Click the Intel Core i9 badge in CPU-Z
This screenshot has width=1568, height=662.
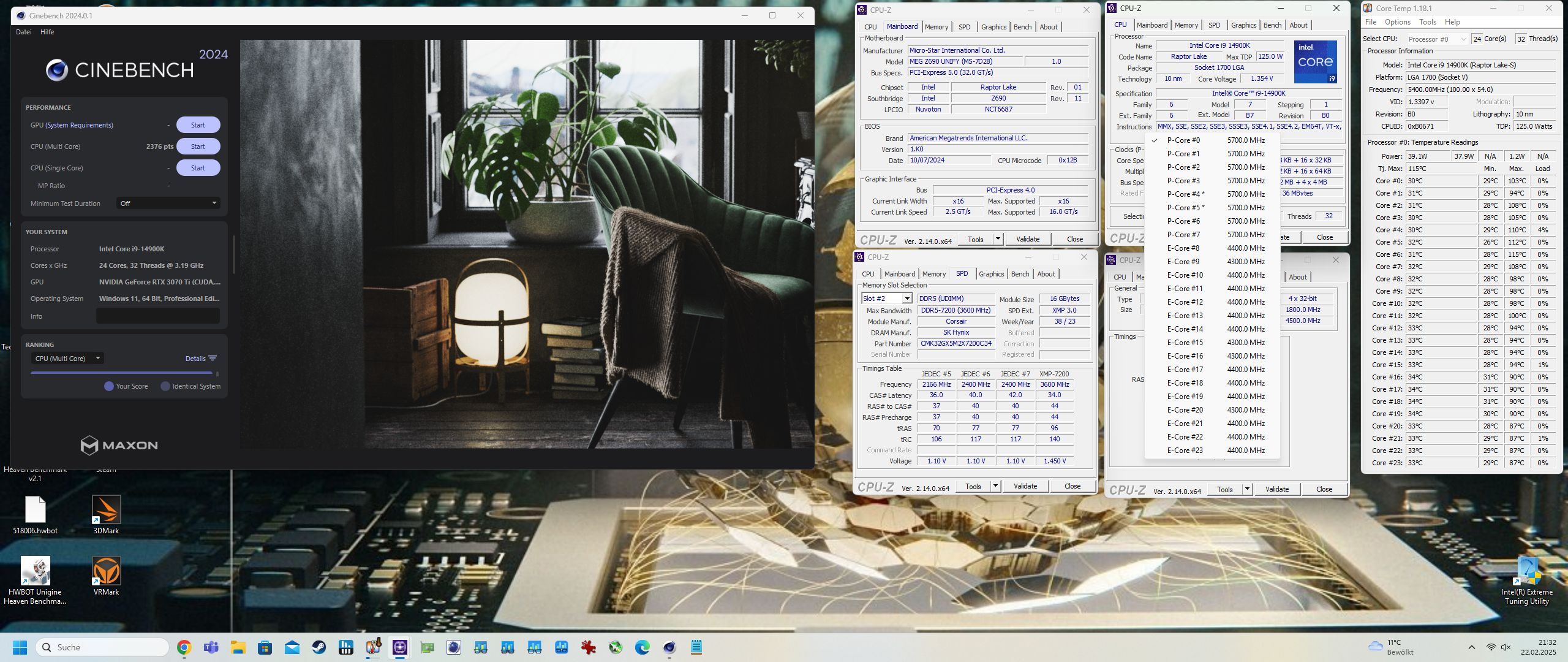pos(1315,62)
